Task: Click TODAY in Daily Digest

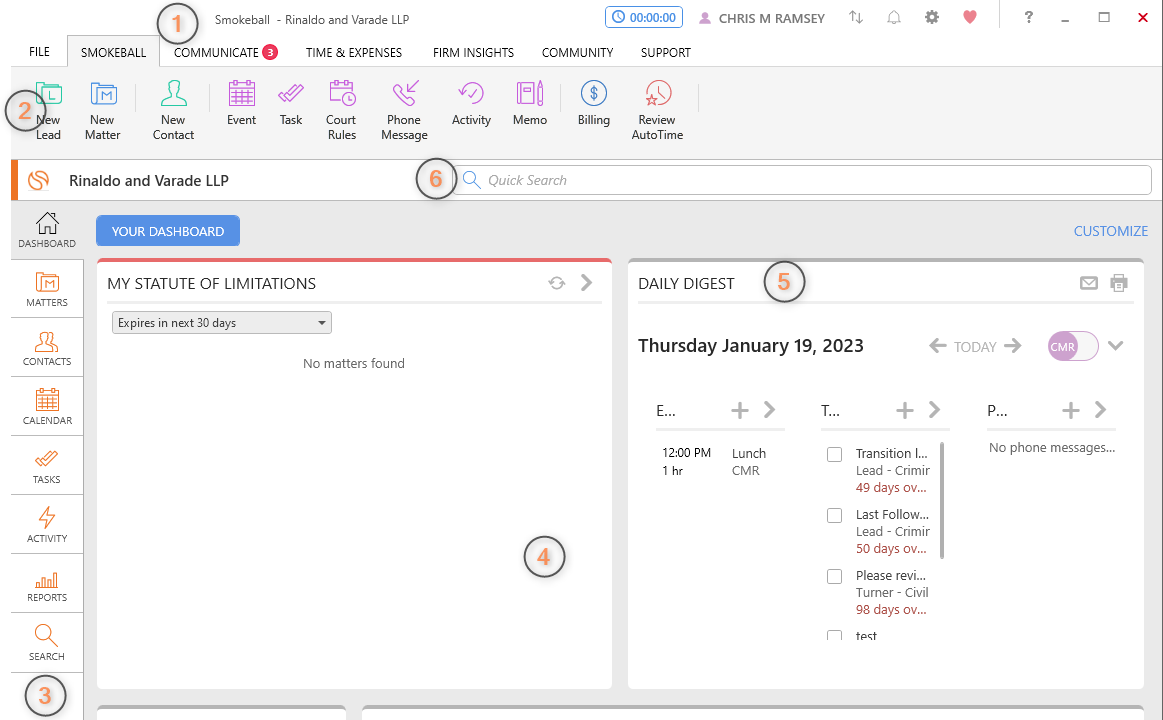Action: 975,347
